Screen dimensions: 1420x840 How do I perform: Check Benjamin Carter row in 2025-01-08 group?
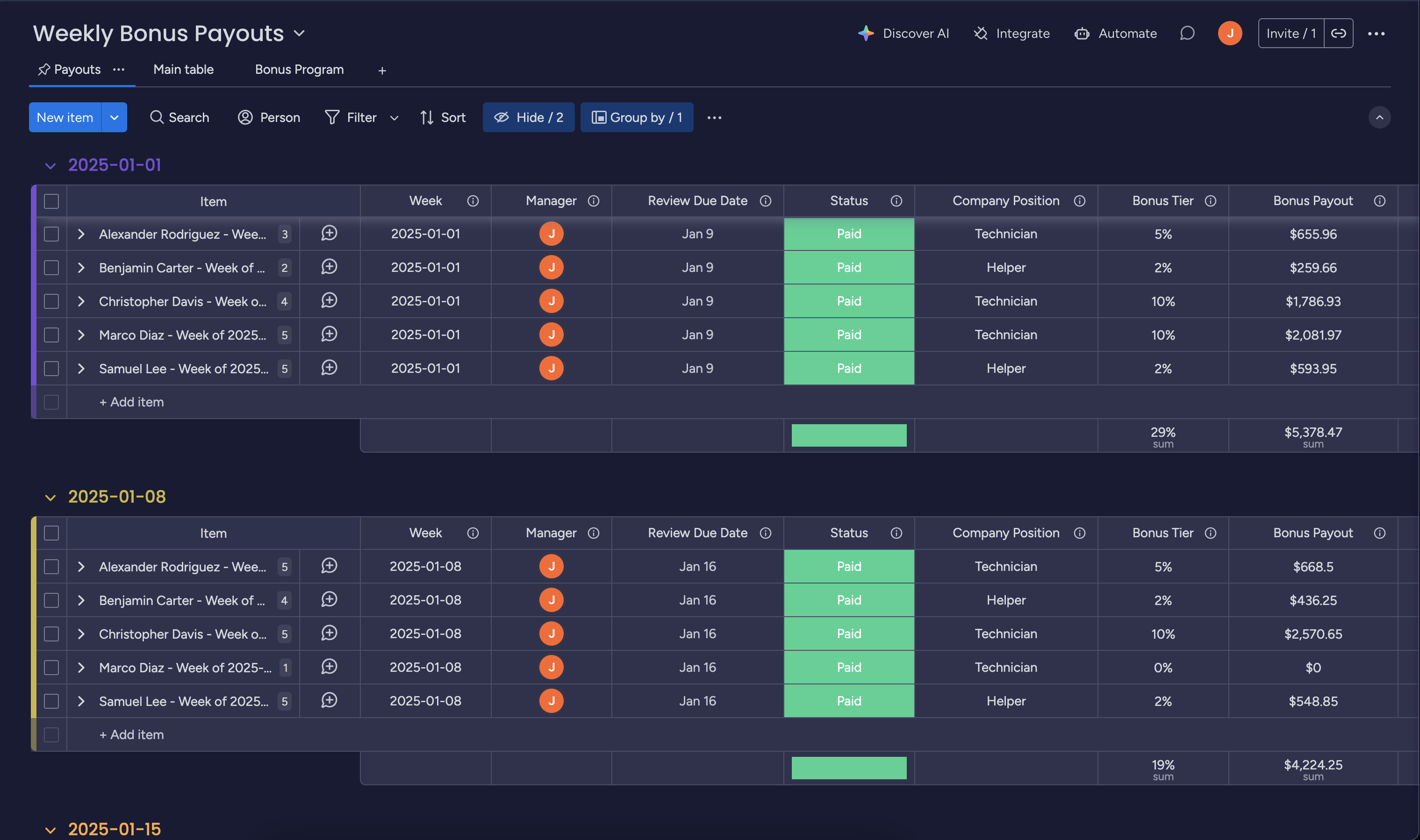pos(51,600)
